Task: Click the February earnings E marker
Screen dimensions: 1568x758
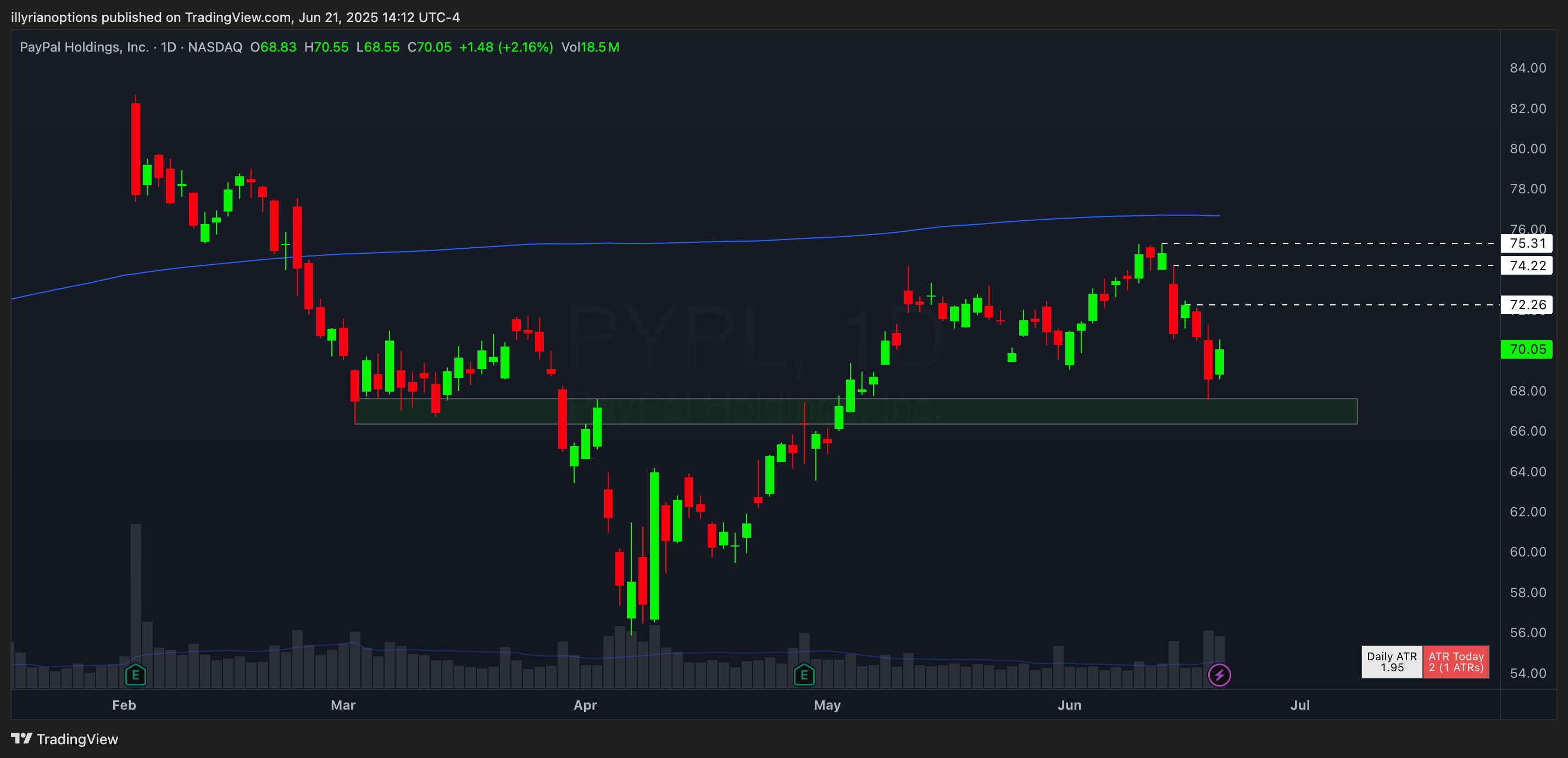Action: (135, 675)
